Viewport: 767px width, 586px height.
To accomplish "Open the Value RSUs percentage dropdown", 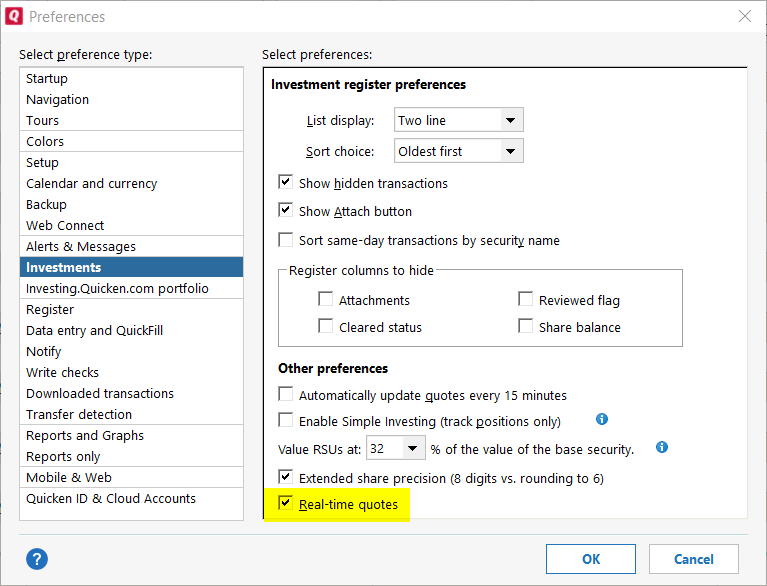I will tap(412, 448).
